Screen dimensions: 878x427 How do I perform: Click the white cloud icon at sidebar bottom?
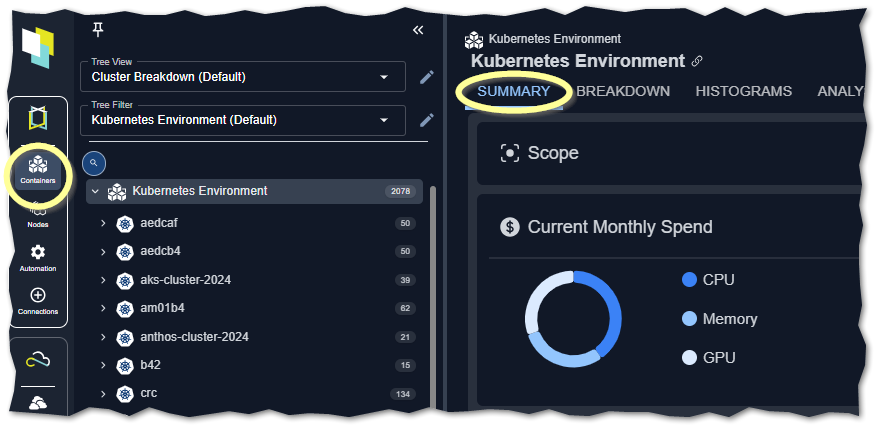(x=38, y=402)
